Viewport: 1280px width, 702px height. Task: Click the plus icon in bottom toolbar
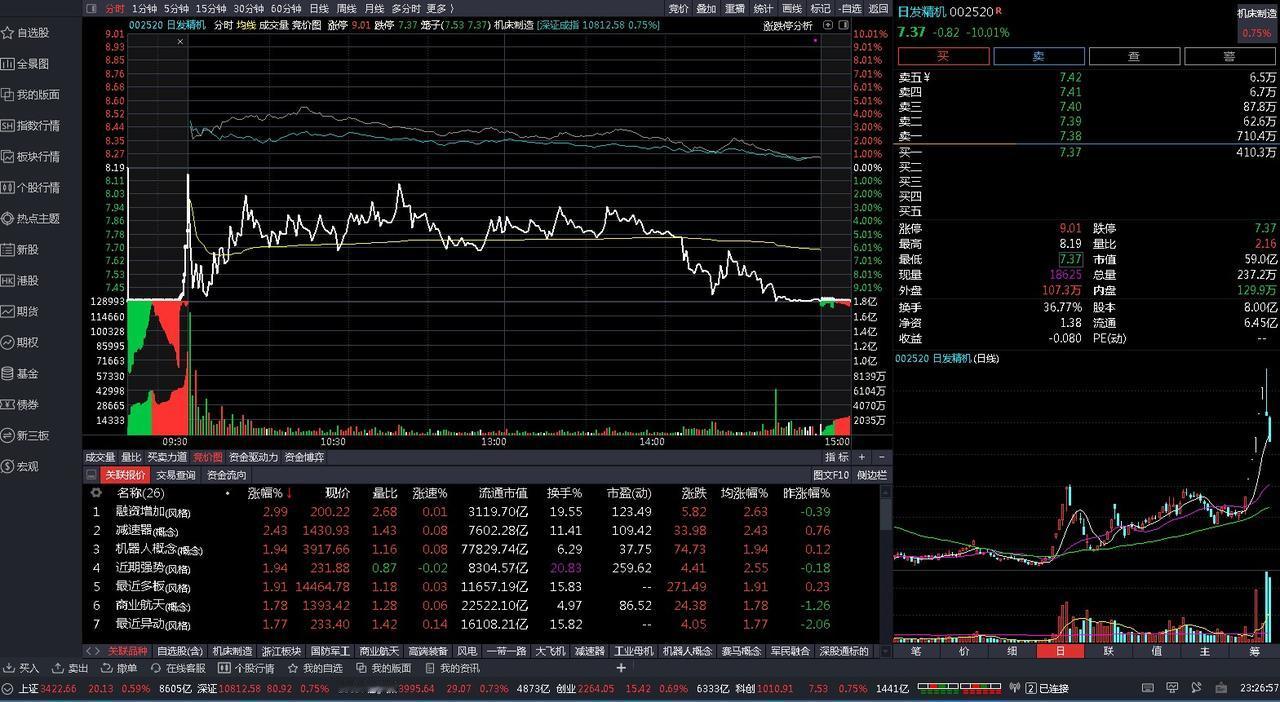621,668
